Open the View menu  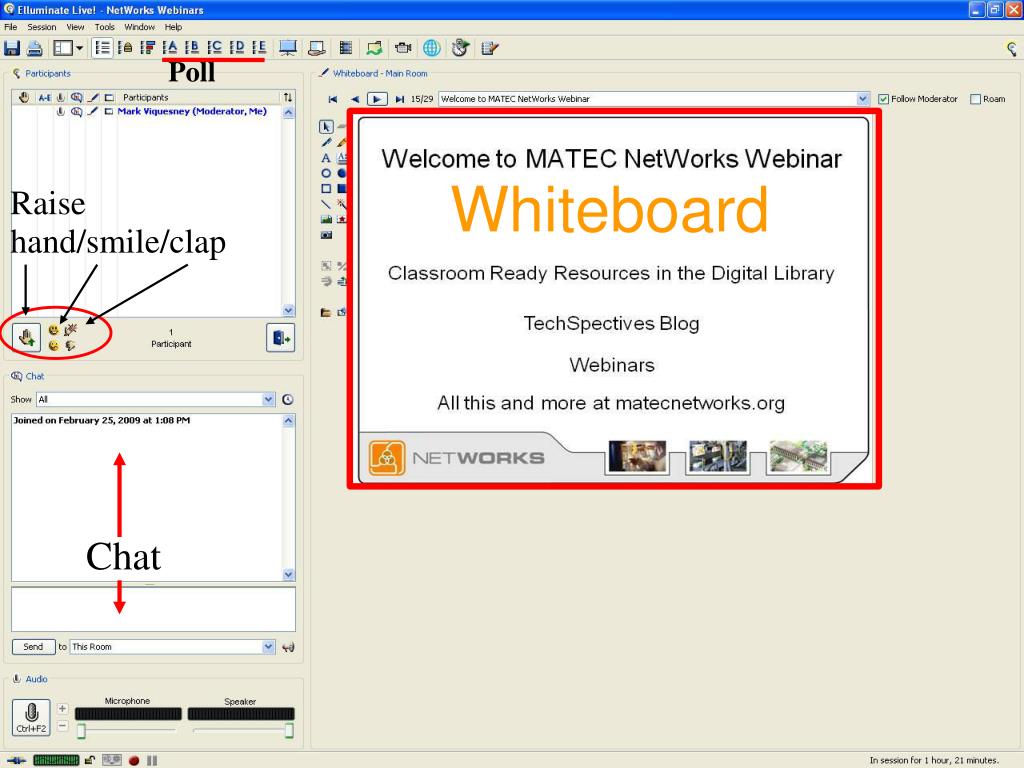click(x=75, y=27)
